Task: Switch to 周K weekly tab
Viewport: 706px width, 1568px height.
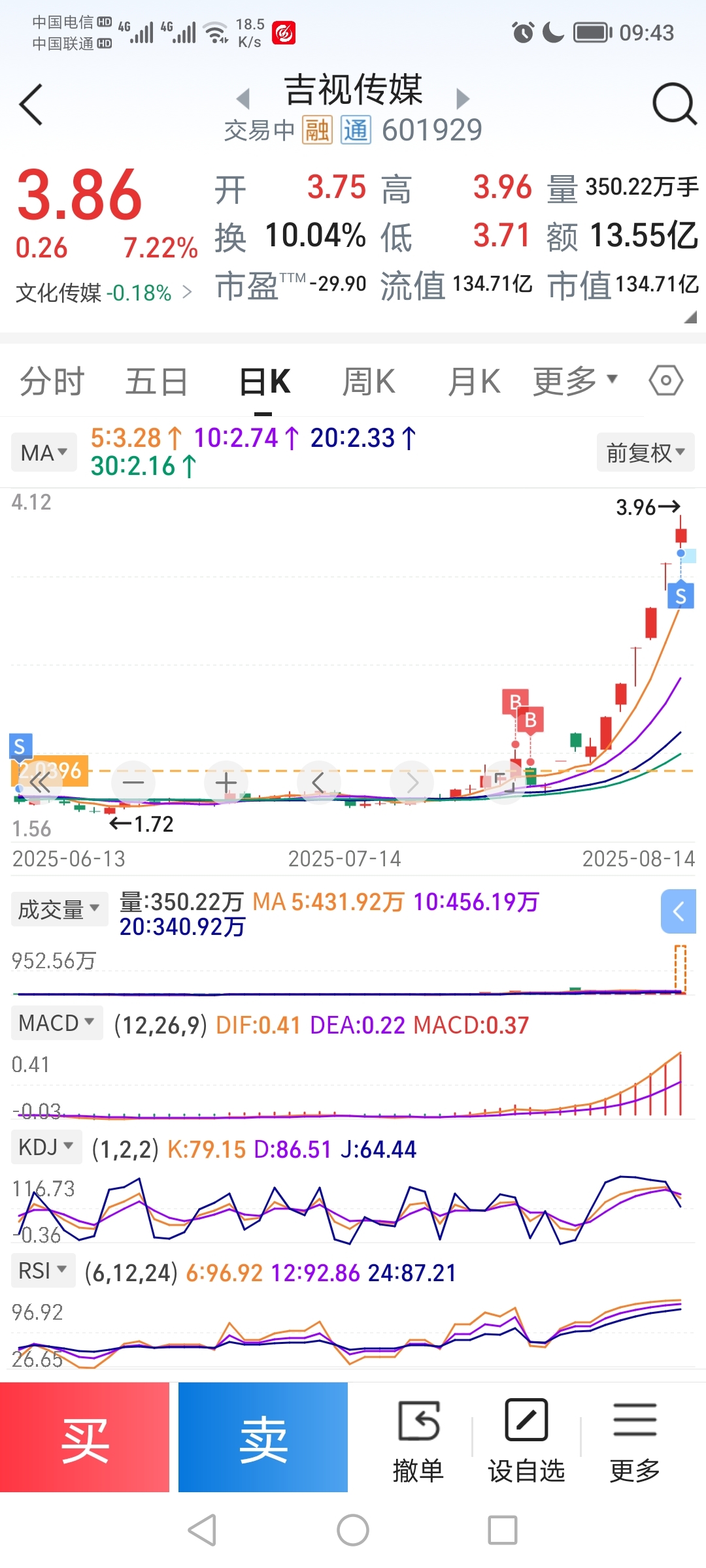Action: pyautogui.click(x=369, y=382)
